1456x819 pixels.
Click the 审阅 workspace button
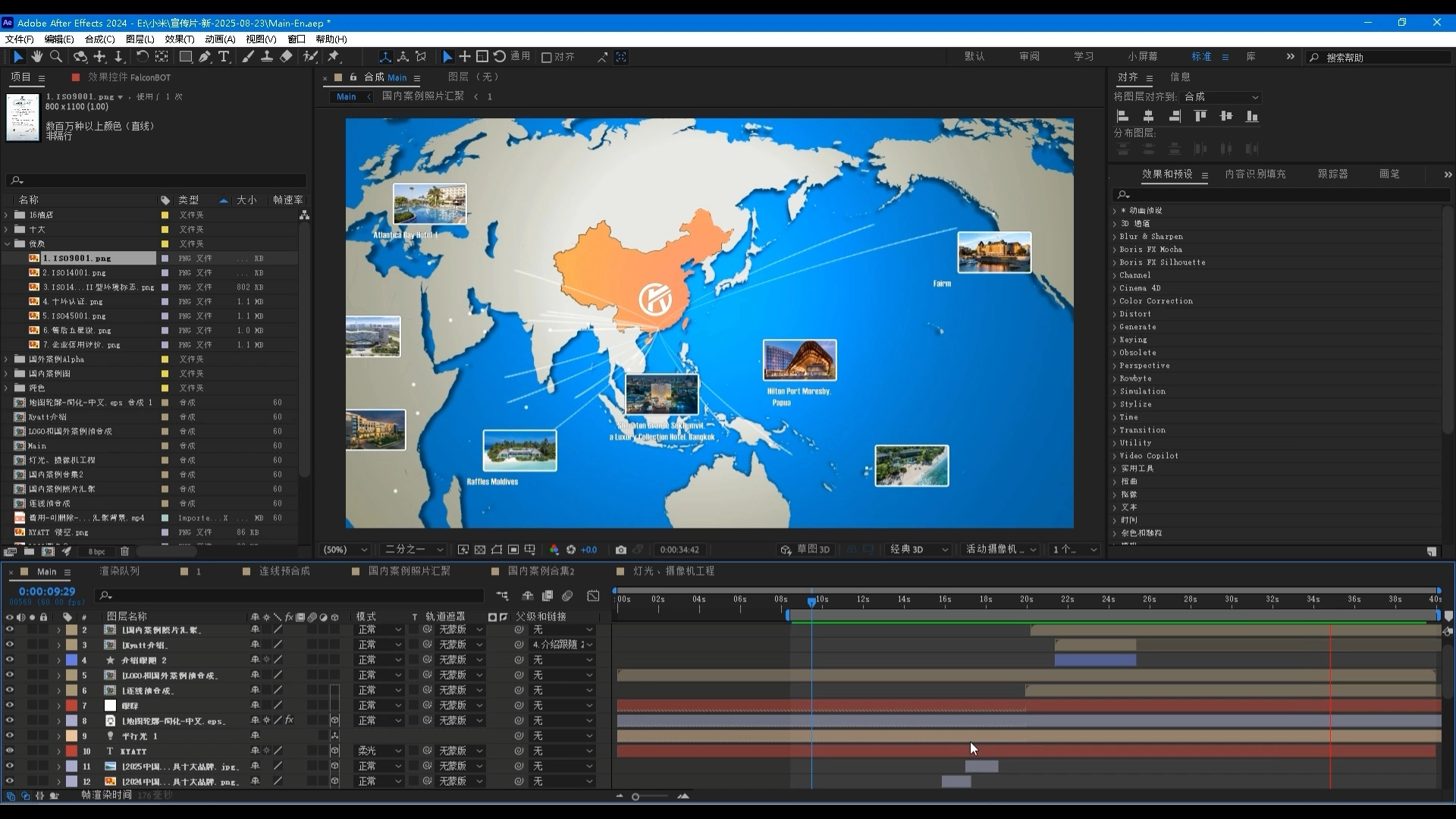click(1029, 57)
